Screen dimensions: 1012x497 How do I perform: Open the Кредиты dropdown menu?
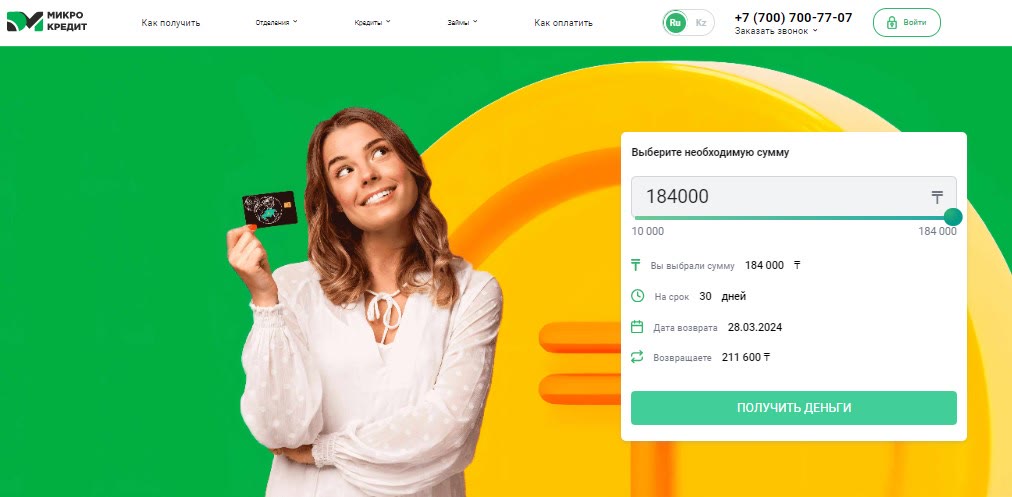(x=372, y=23)
